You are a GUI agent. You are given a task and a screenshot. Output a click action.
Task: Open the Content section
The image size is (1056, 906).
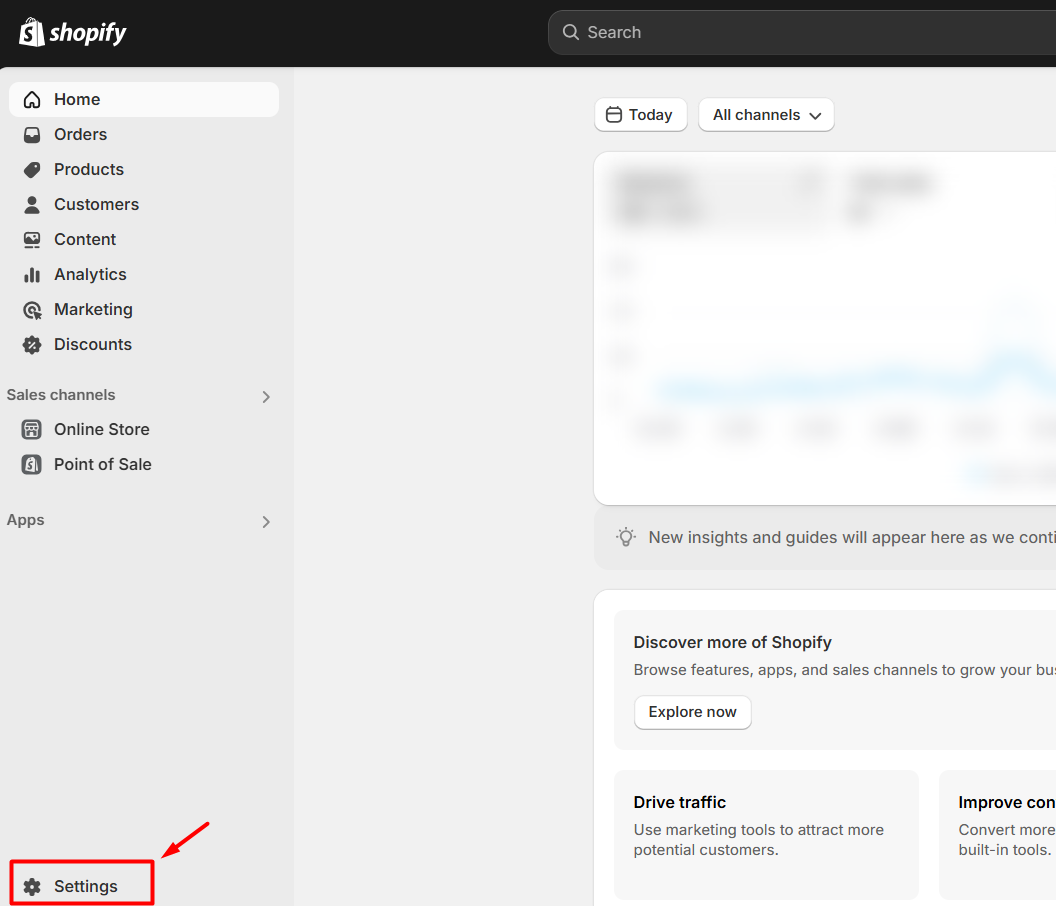(x=144, y=240)
